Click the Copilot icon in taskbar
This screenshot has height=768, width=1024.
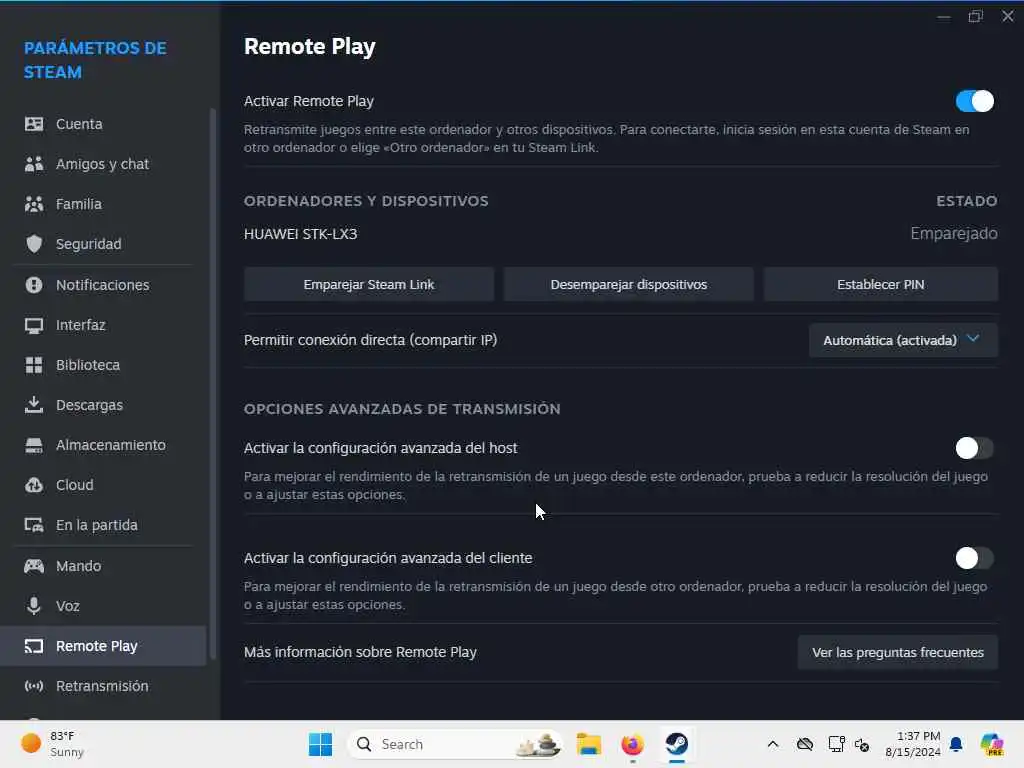[x=991, y=744]
